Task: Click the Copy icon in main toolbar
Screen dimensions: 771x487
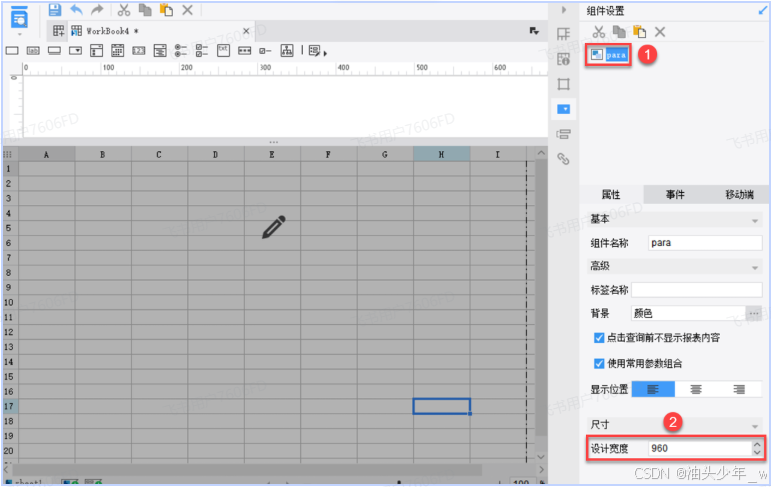Action: coord(145,10)
